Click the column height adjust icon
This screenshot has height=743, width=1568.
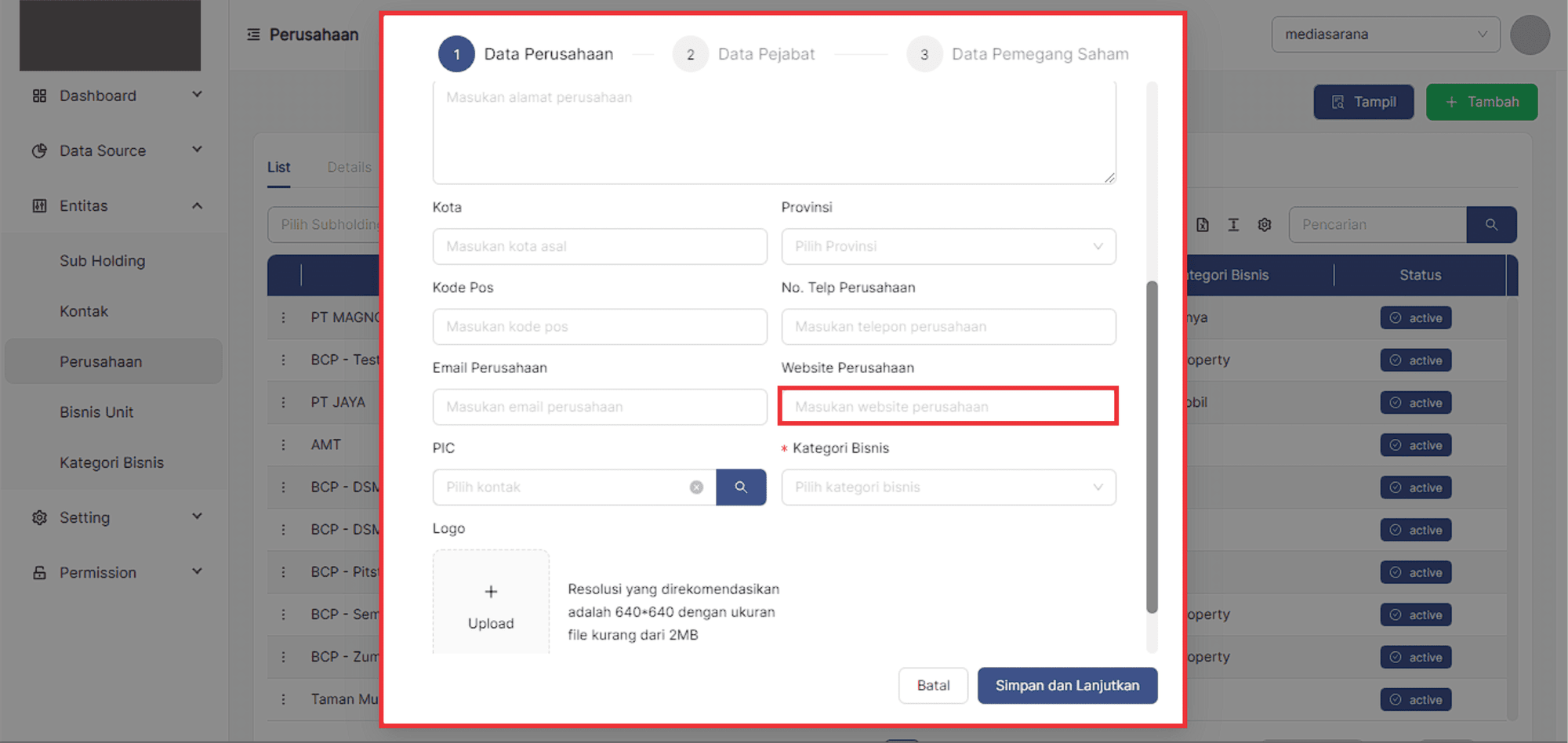point(1233,225)
